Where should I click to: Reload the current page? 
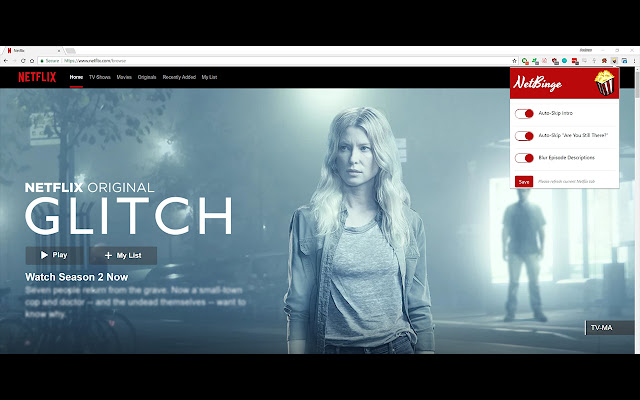click(x=23, y=61)
